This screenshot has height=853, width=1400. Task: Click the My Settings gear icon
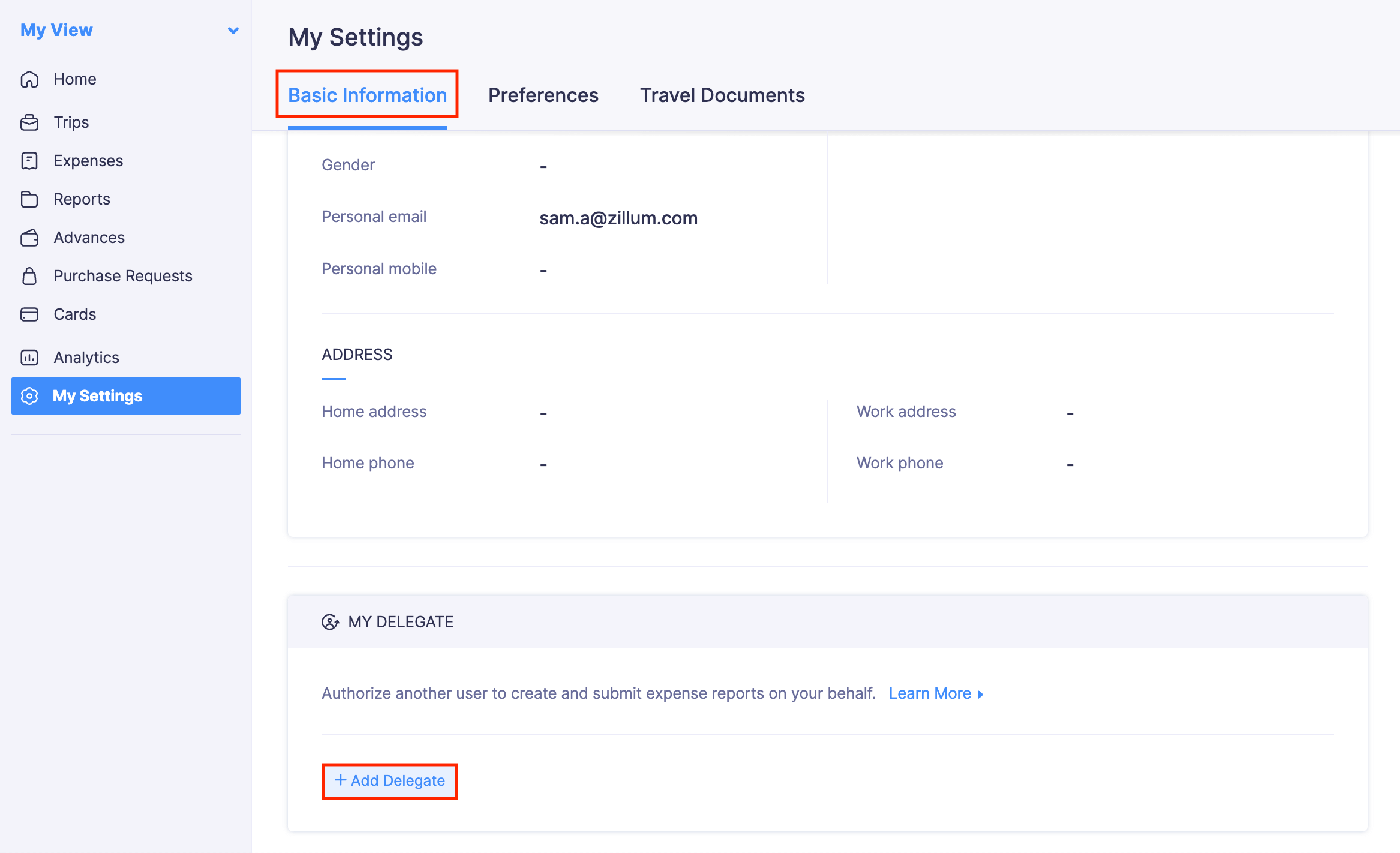pyautogui.click(x=29, y=396)
